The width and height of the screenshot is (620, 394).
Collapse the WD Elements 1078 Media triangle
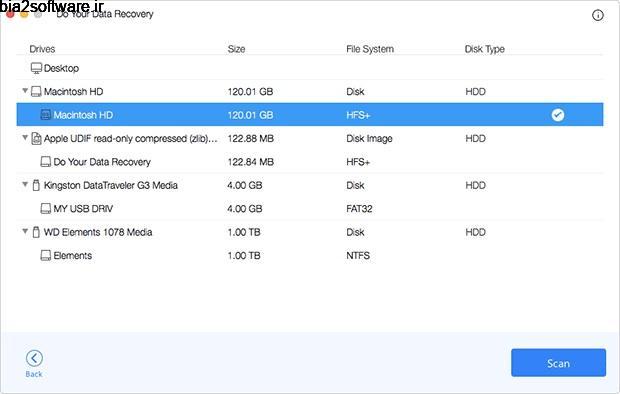(x=25, y=231)
